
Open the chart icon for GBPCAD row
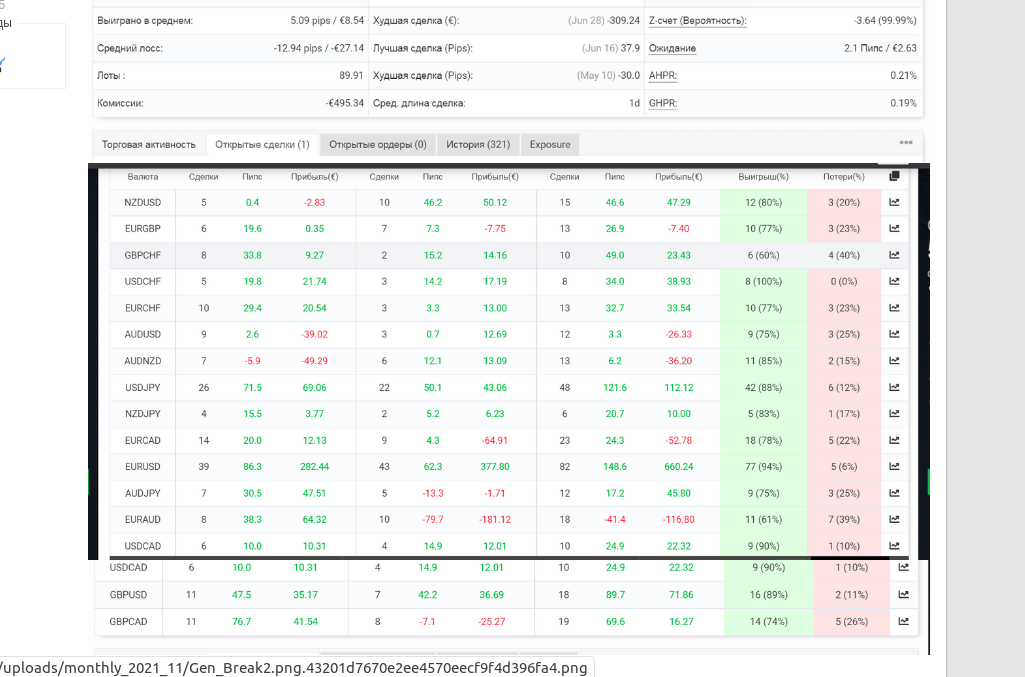point(903,621)
